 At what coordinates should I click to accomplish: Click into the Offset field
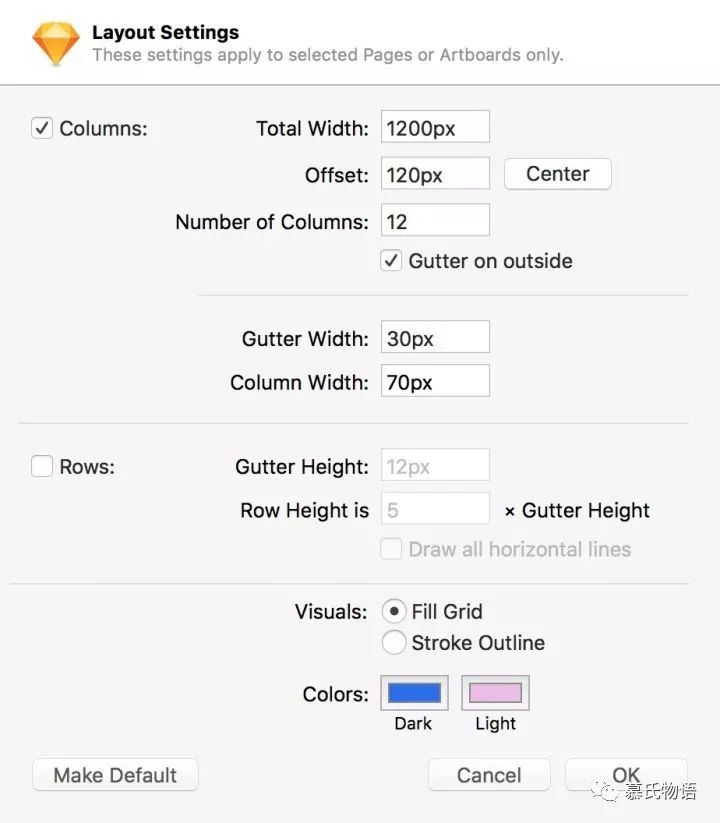[435, 173]
